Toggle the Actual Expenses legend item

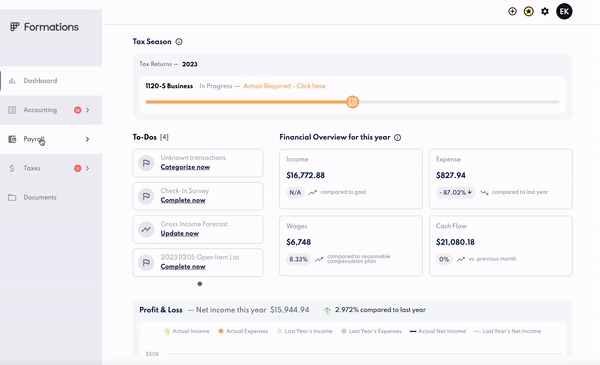click(x=243, y=331)
